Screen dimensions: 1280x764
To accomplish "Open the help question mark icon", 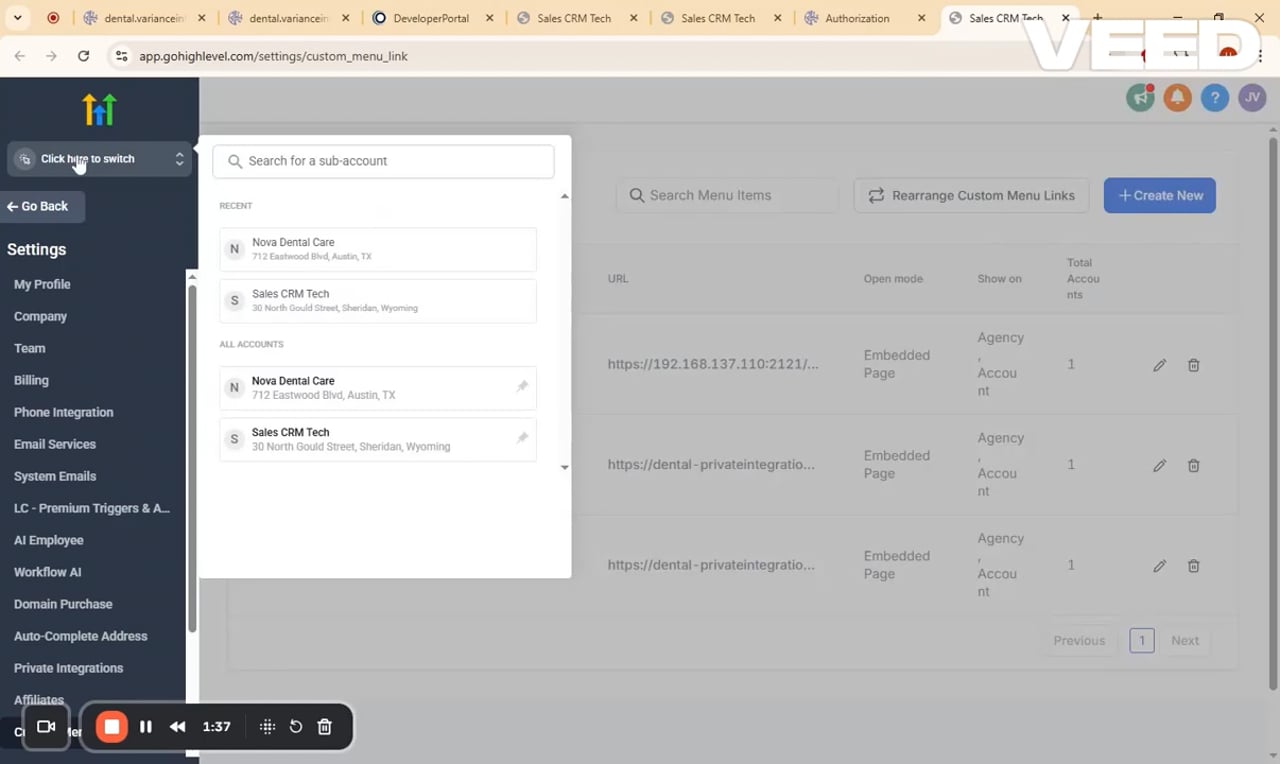I will coord(1215,97).
